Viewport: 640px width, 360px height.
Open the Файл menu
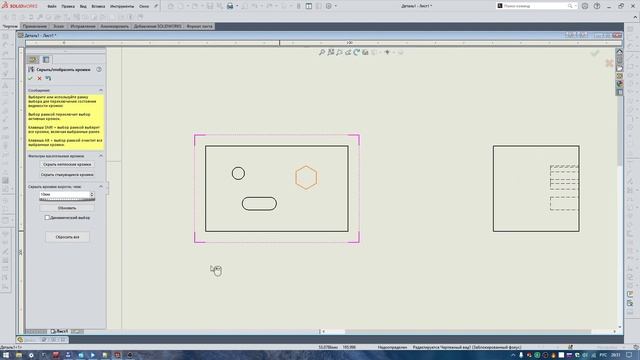pyautogui.click(x=52, y=7)
